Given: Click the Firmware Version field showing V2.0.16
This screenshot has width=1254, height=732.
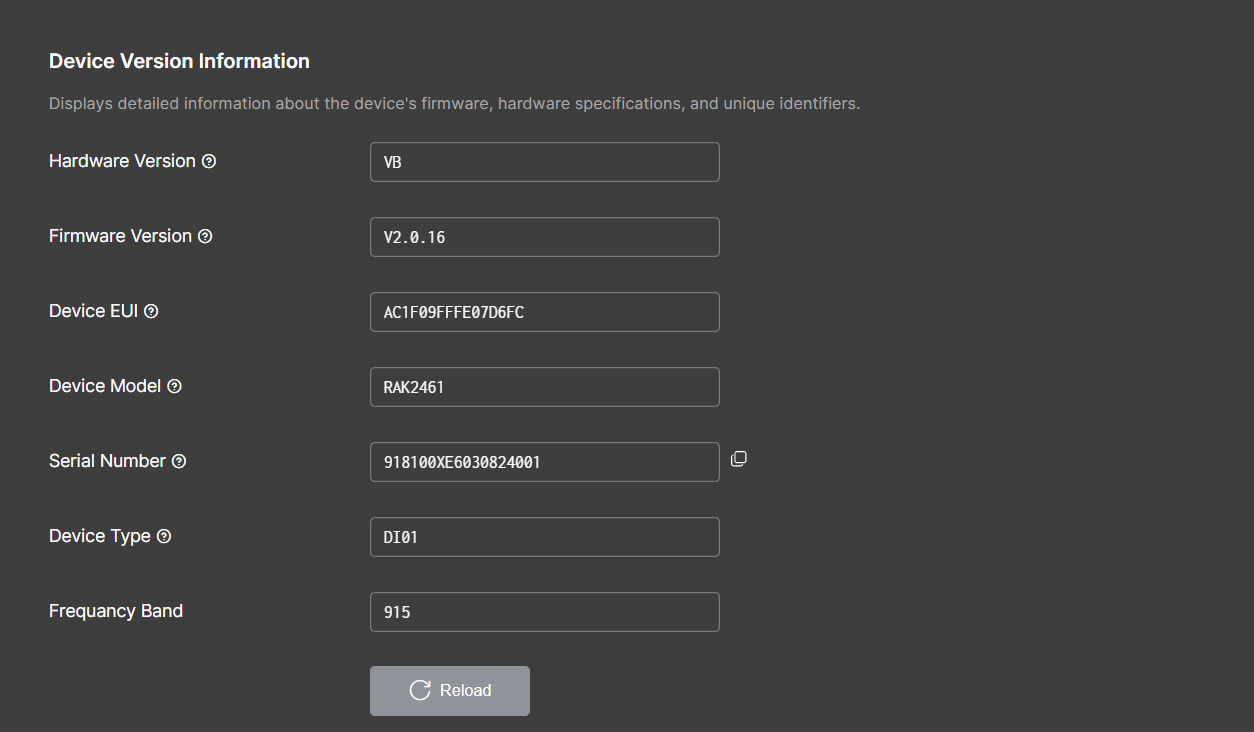Looking at the screenshot, I should (544, 236).
